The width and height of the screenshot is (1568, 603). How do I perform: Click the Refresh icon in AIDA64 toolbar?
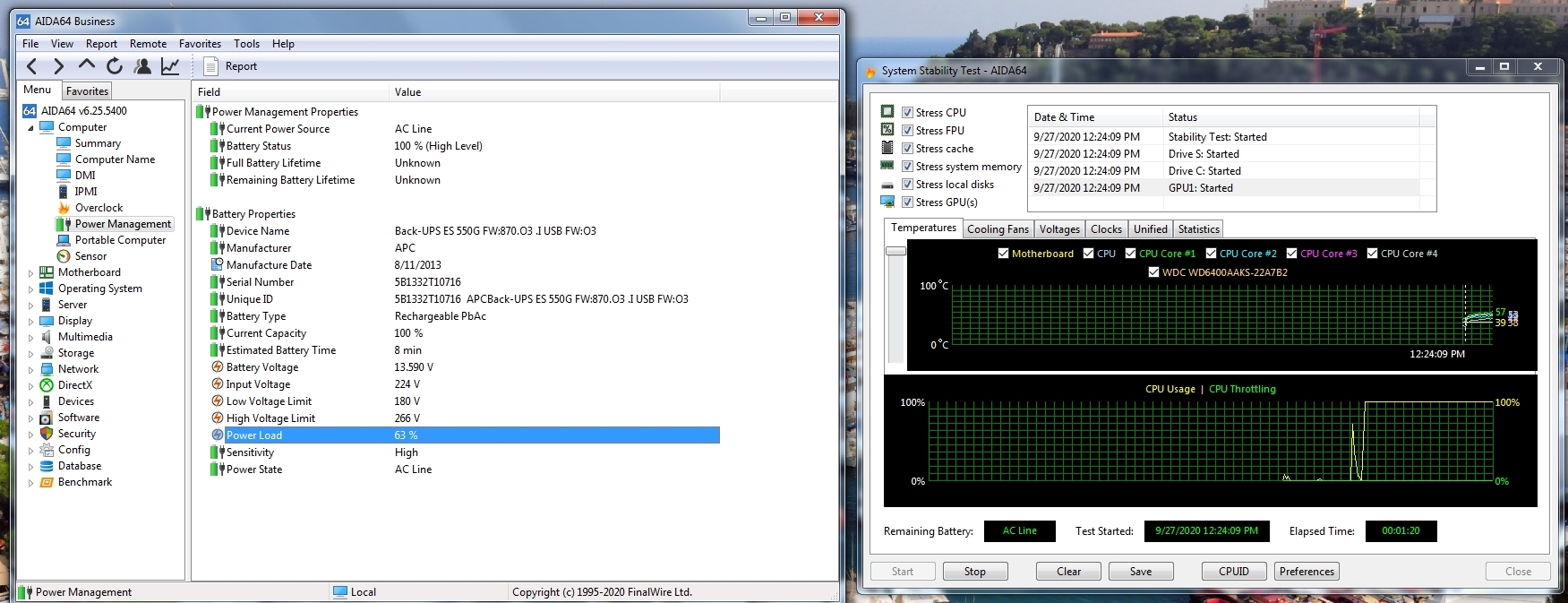(x=114, y=66)
